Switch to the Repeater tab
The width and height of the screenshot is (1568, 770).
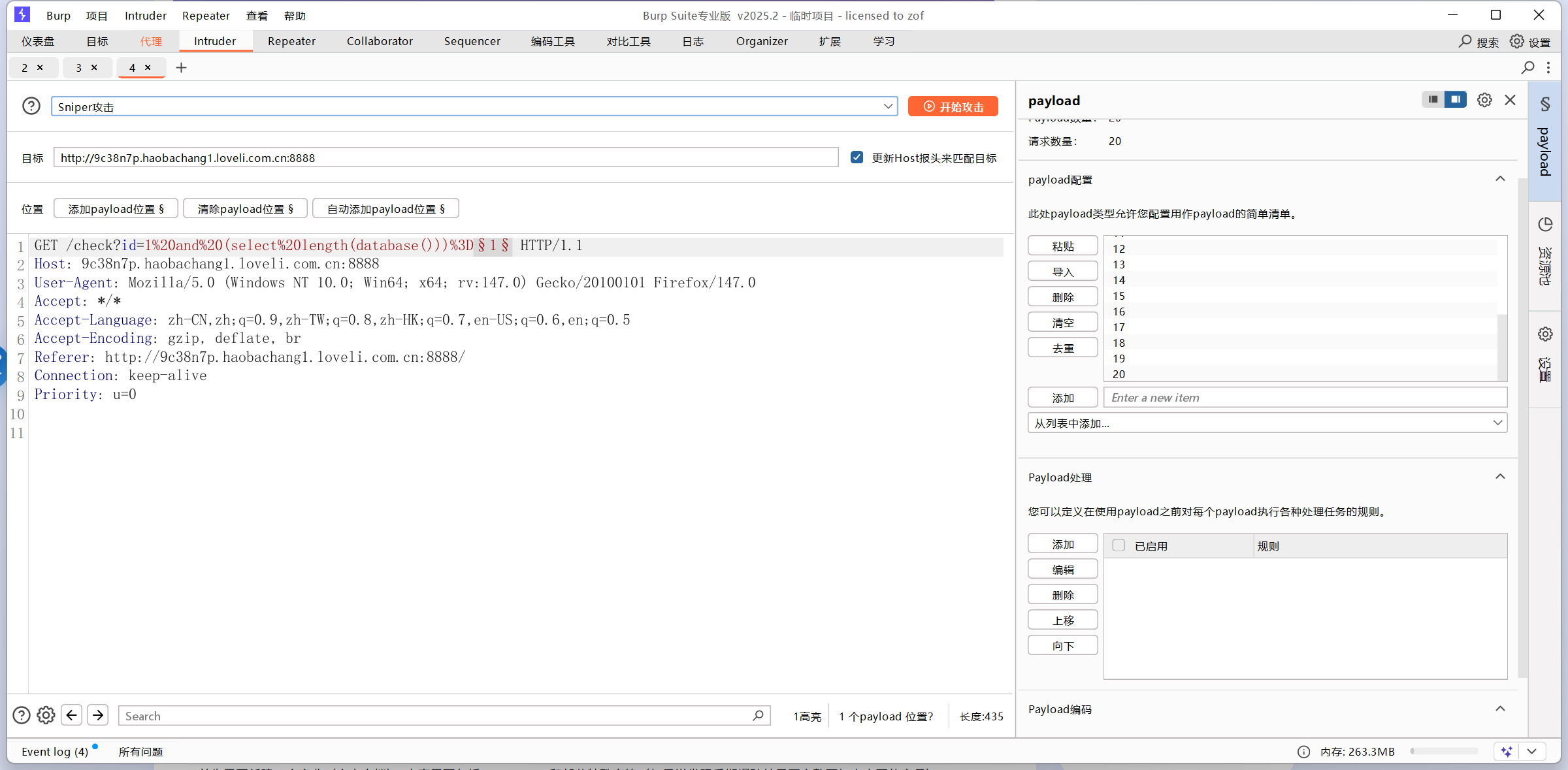point(291,41)
